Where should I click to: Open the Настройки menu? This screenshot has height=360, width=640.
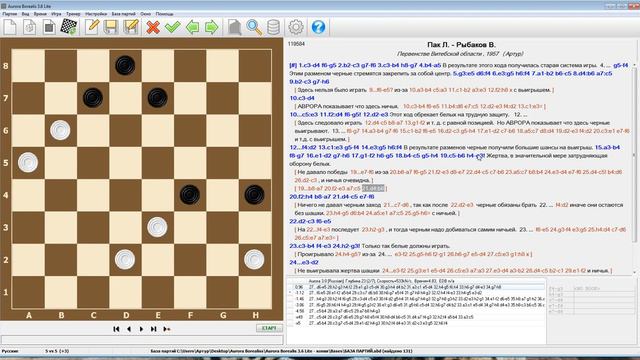click(96, 14)
